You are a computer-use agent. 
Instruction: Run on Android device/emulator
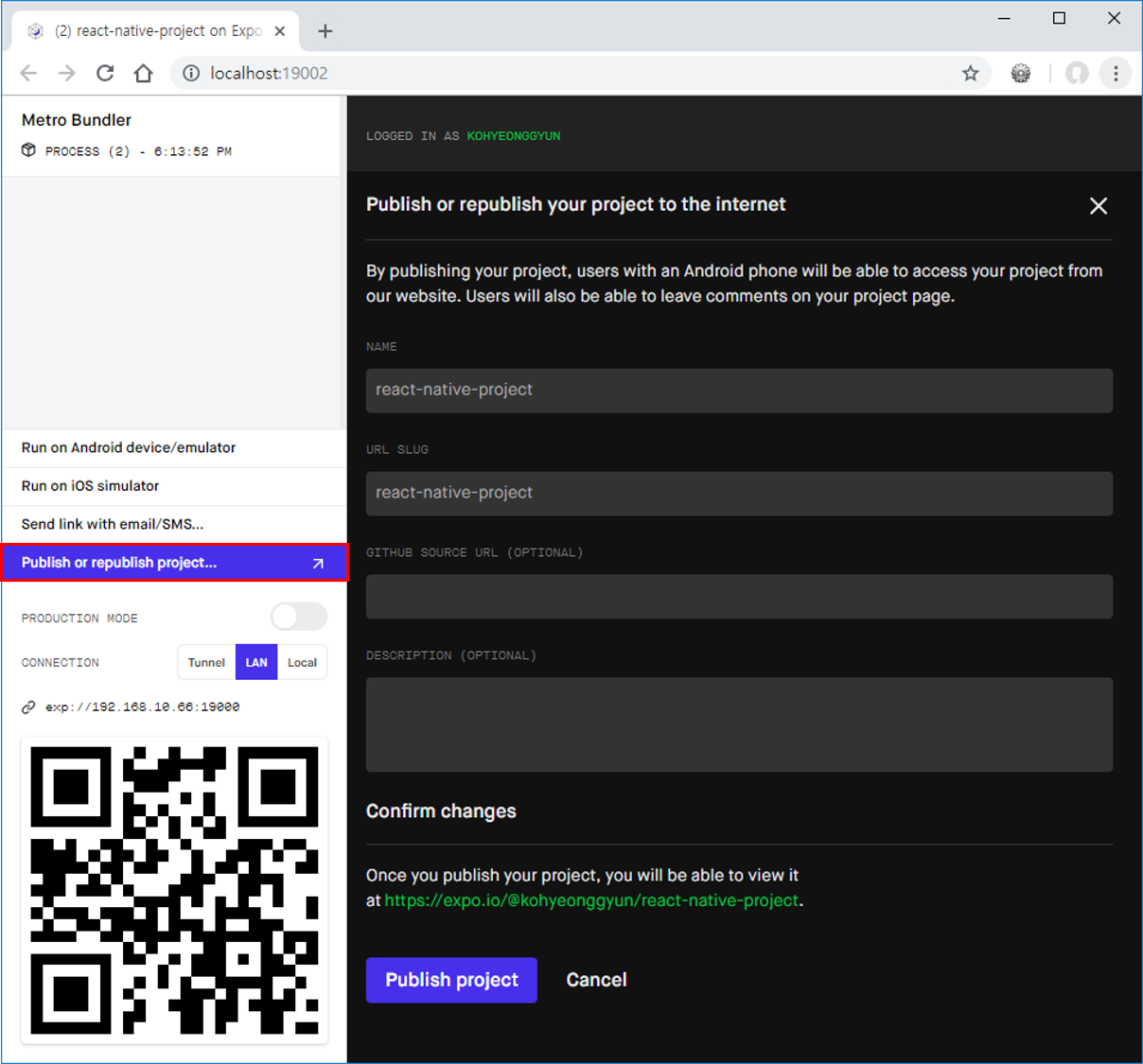173,448
